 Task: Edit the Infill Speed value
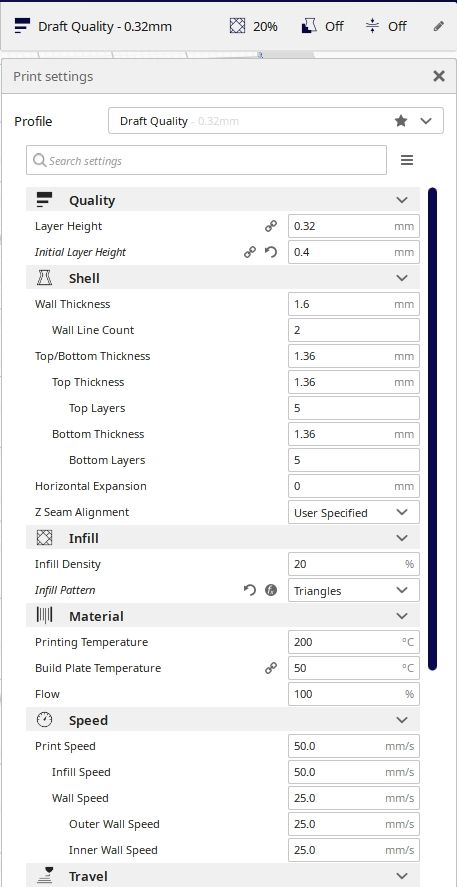(354, 773)
